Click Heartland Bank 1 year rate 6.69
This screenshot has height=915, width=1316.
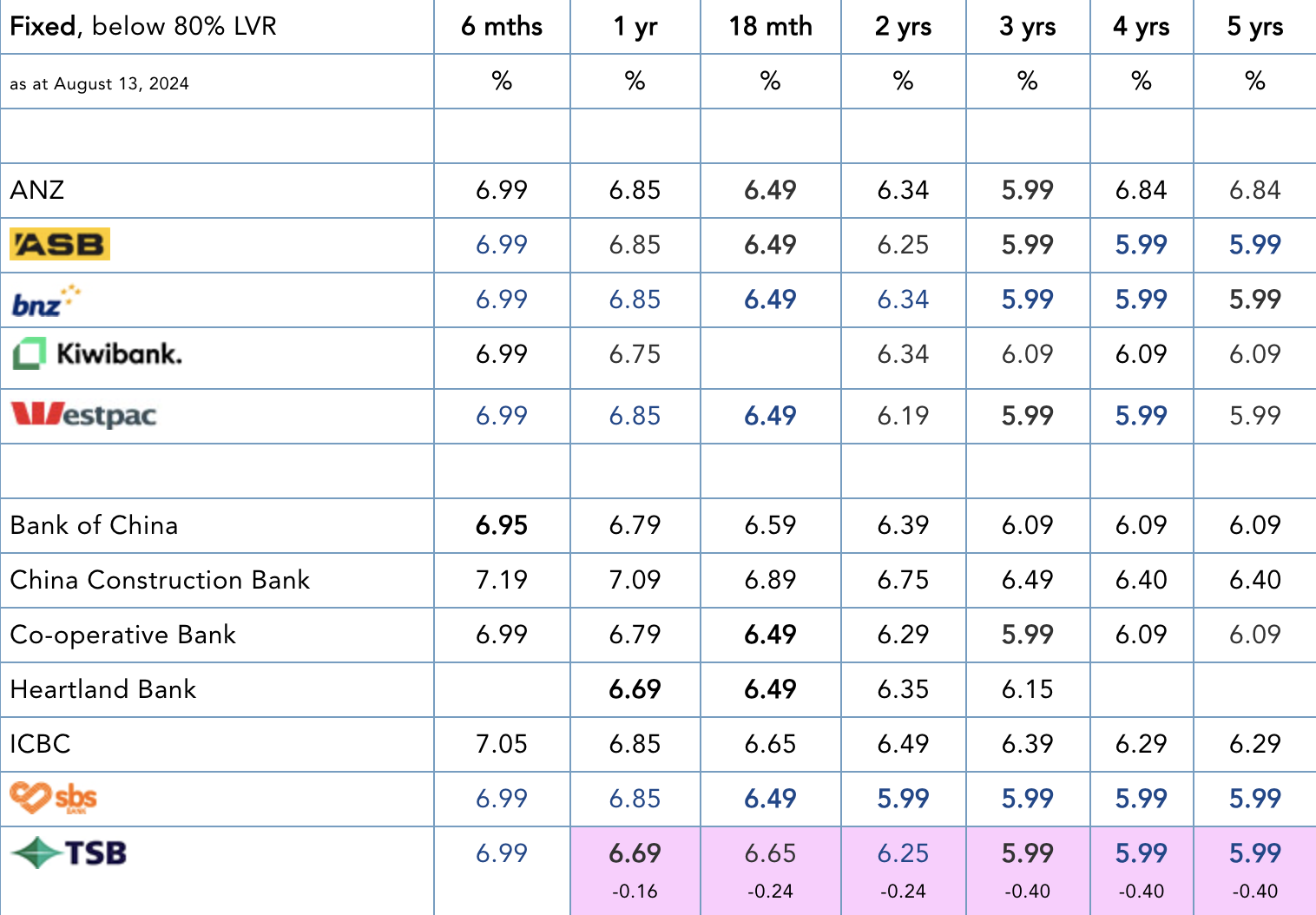635,689
